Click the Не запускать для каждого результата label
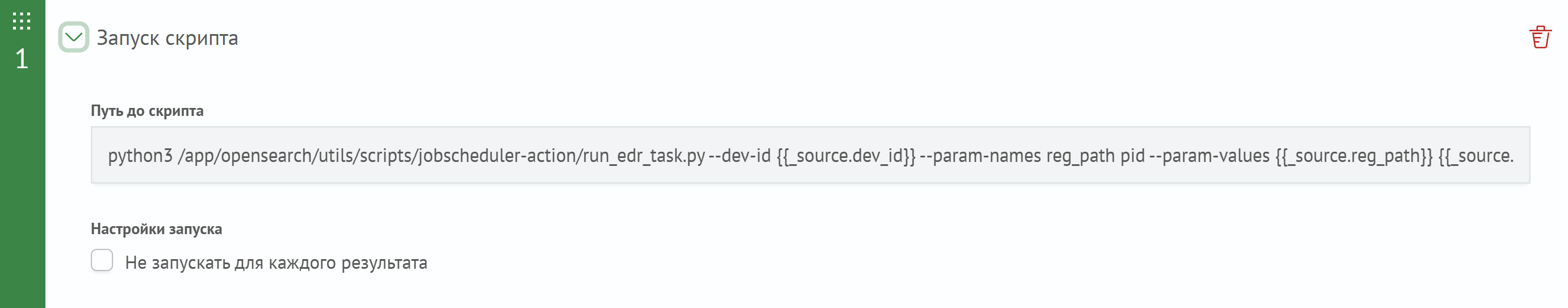1568x308 pixels. point(276,263)
